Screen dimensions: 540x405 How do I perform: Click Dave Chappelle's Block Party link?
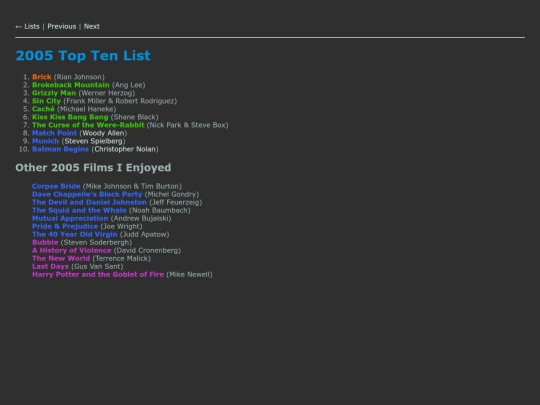point(87,194)
